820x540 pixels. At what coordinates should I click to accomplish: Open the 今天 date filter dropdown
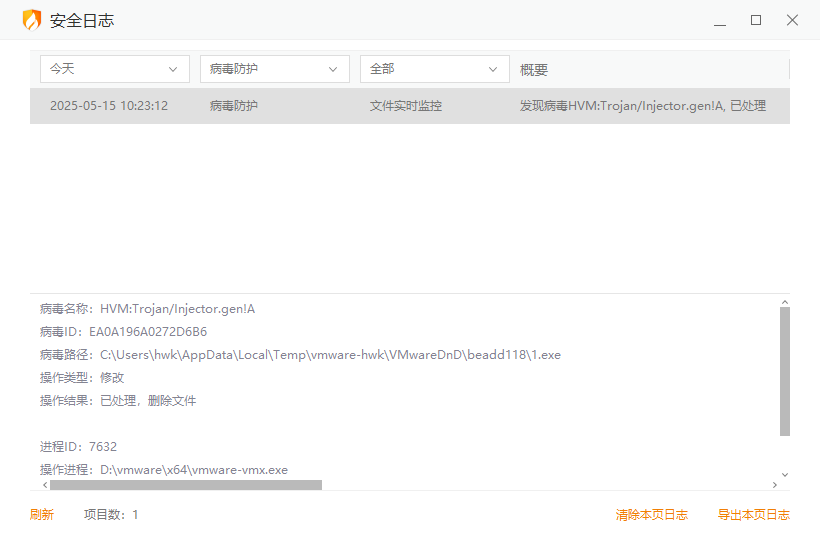point(115,69)
